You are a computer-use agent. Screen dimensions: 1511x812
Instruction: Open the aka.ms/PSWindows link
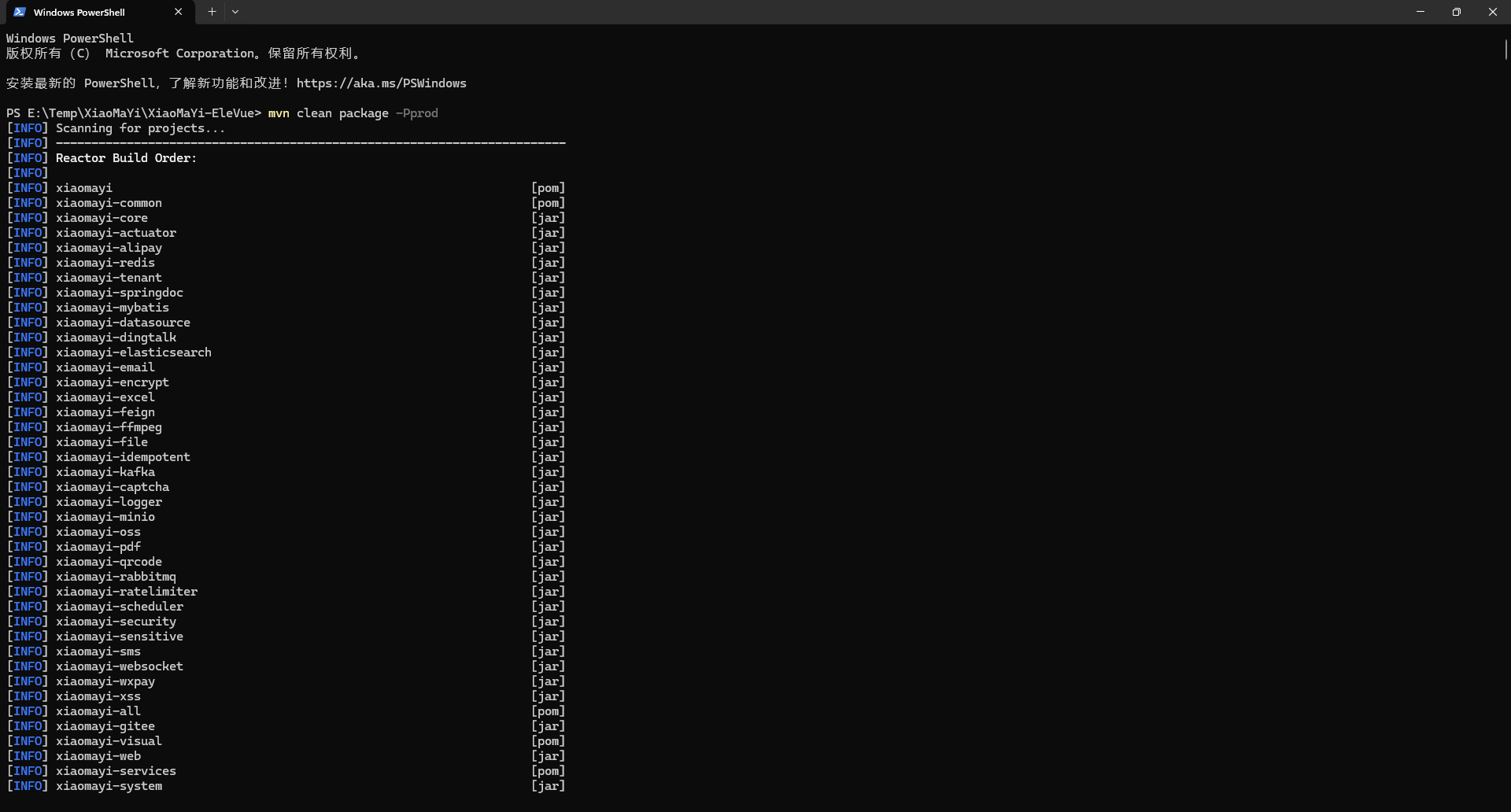click(381, 83)
